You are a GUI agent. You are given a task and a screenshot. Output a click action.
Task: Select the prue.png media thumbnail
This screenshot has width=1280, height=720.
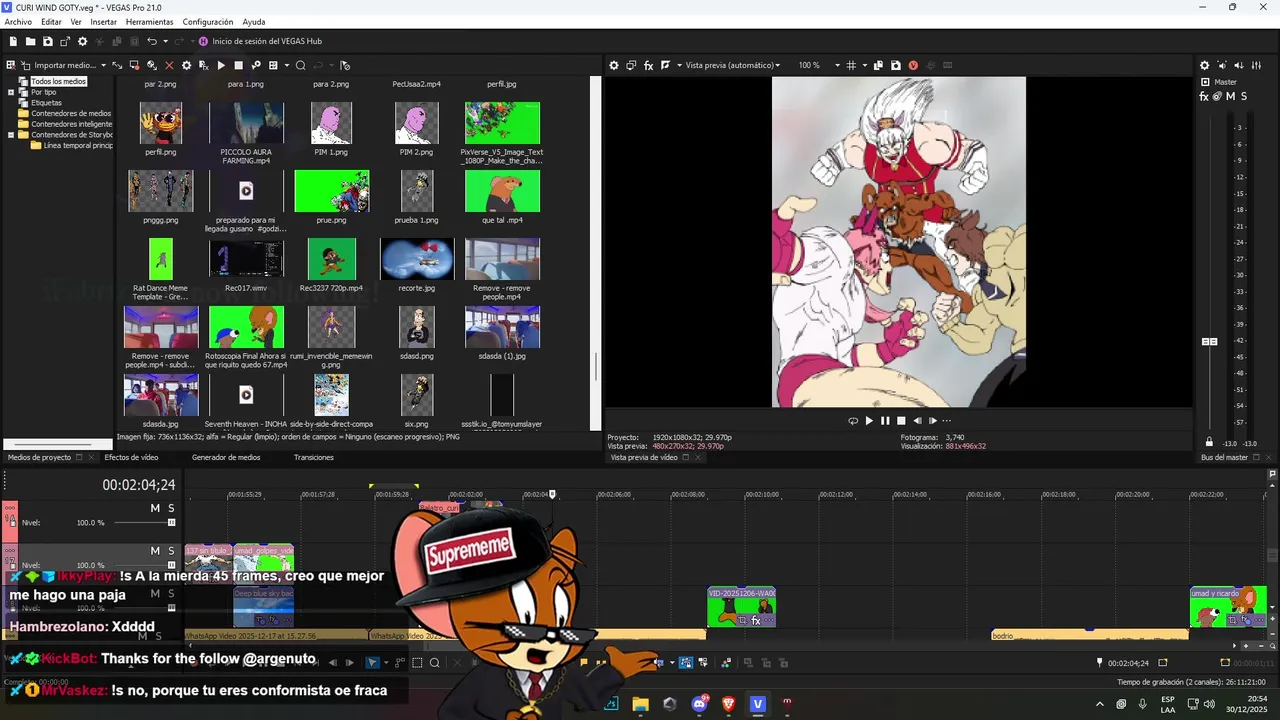(331, 191)
